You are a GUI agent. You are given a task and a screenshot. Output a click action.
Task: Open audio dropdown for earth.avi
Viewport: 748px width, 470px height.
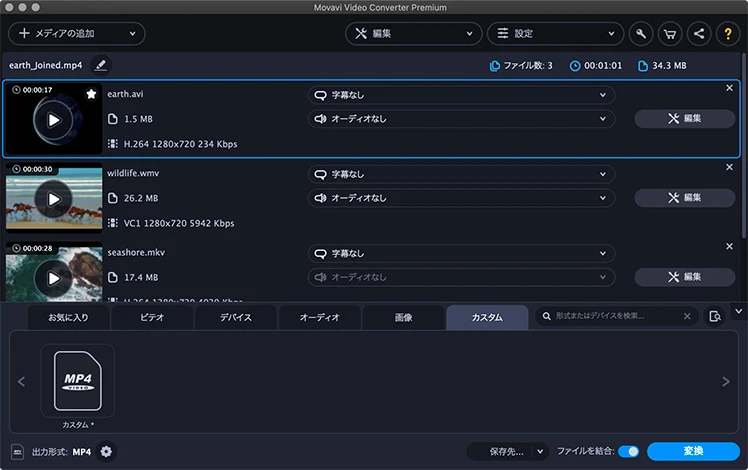461,119
